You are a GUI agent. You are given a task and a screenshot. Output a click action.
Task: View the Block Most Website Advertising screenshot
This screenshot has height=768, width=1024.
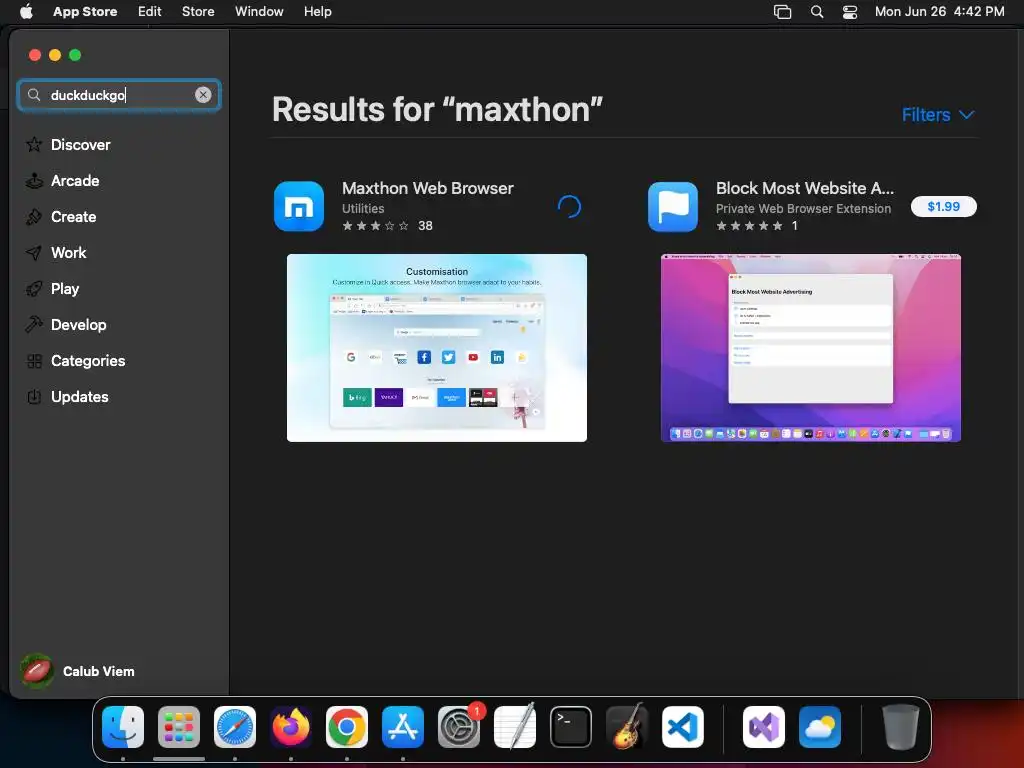click(810, 347)
